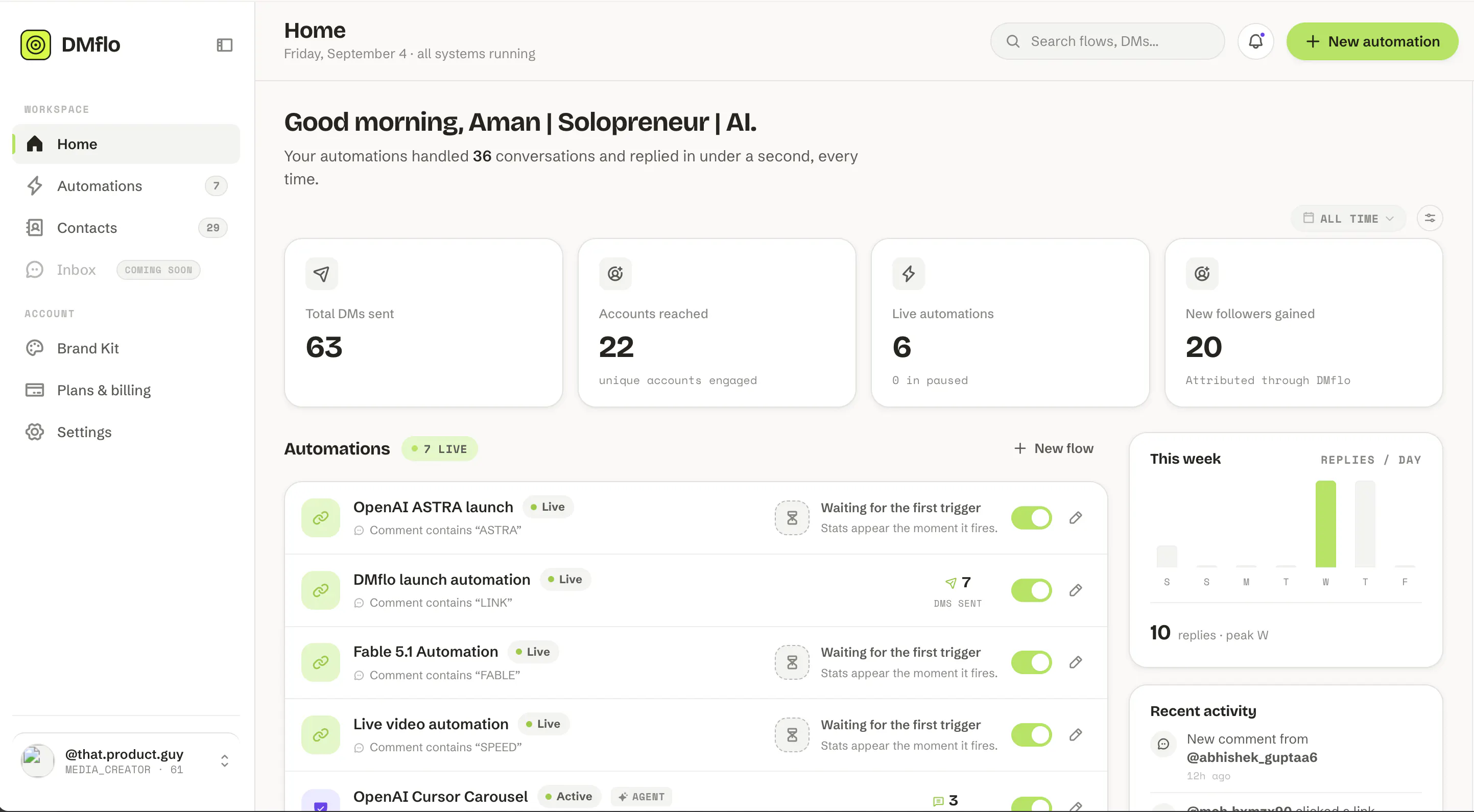Edit the DMflo launch automation
1474x812 pixels.
1076,590
